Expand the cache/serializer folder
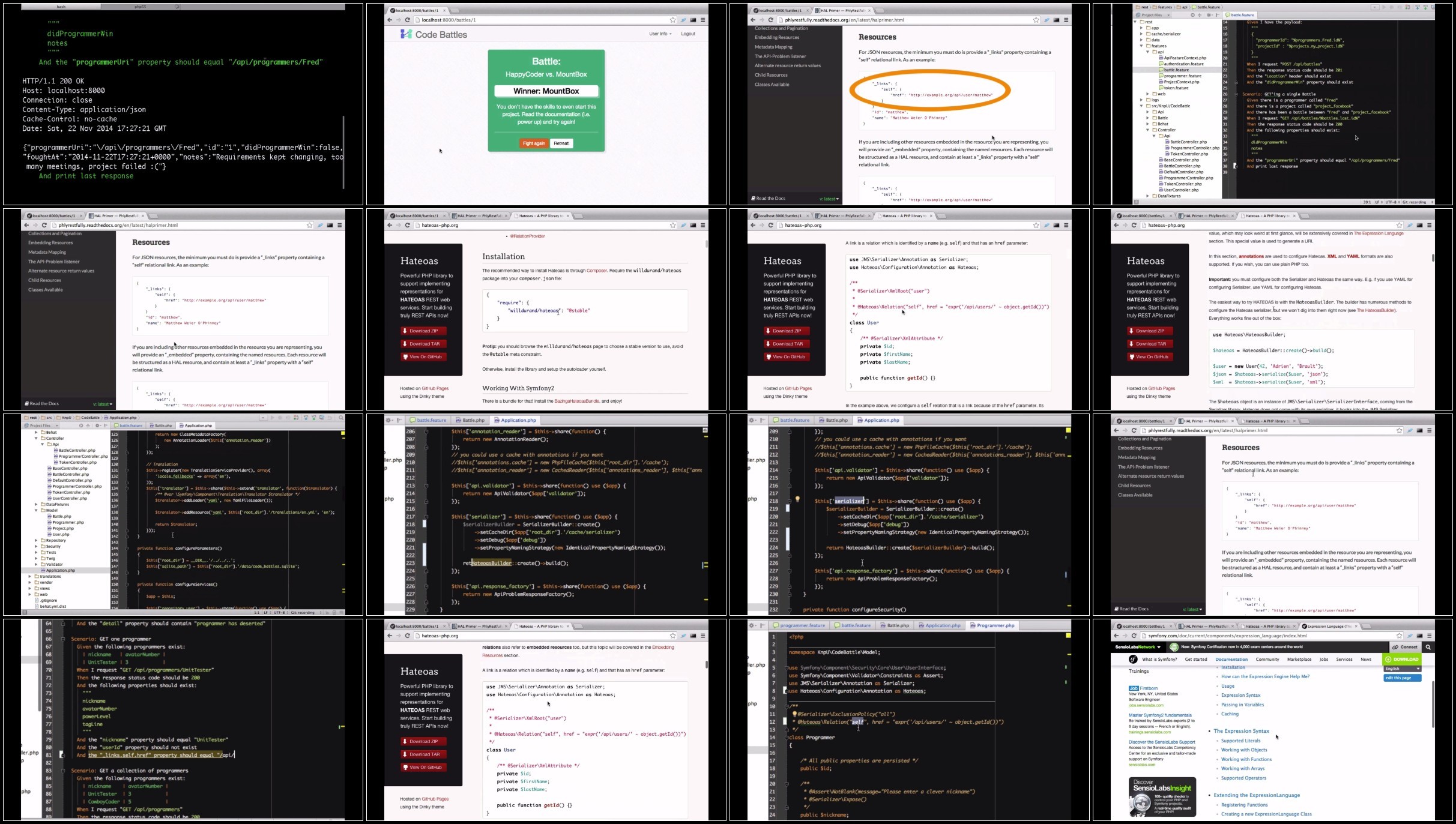This screenshot has width=1456, height=824. 1142,34
